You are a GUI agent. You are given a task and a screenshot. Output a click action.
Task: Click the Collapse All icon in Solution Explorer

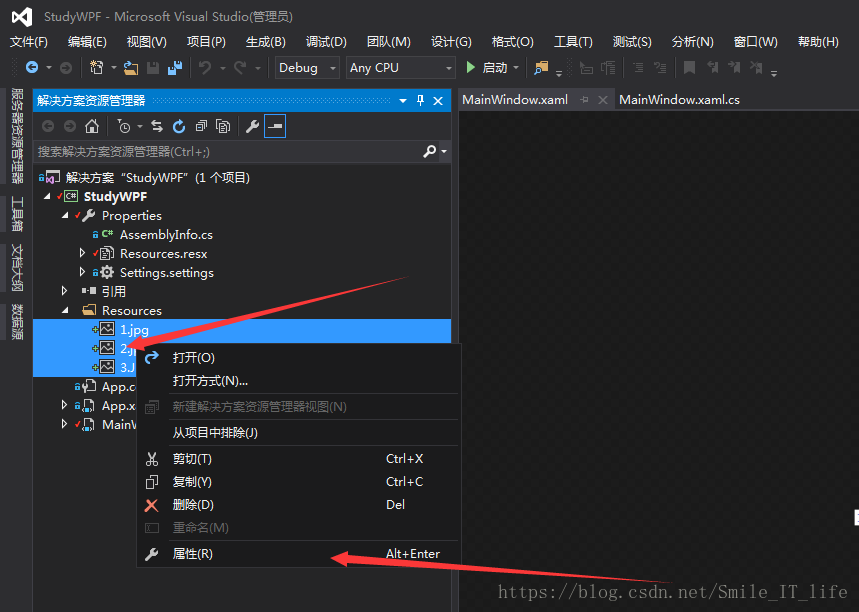coord(201,127)
